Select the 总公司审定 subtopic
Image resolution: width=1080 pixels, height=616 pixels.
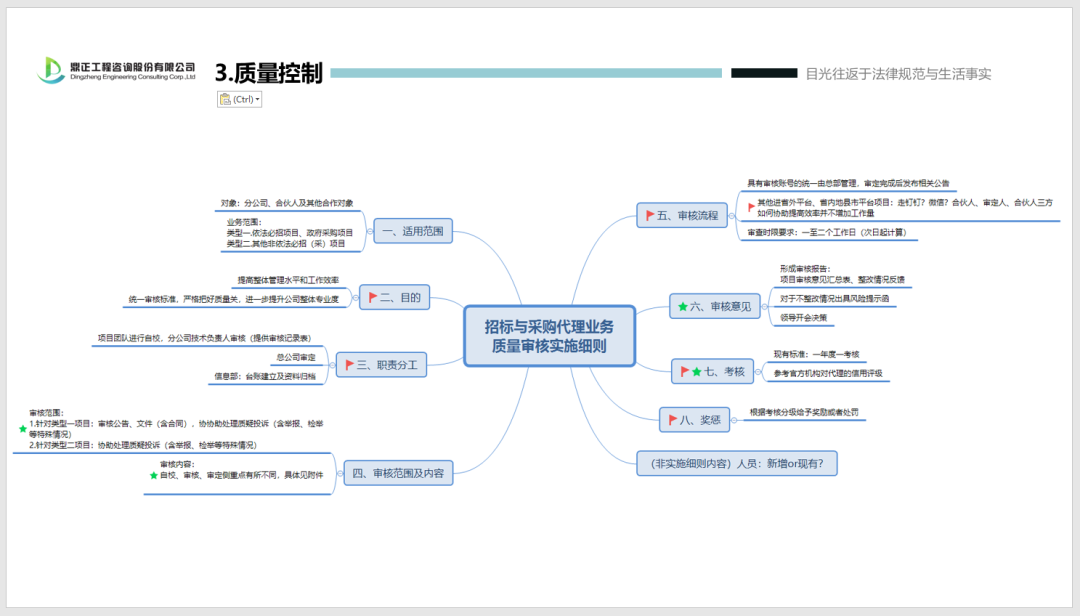(295, 357)
